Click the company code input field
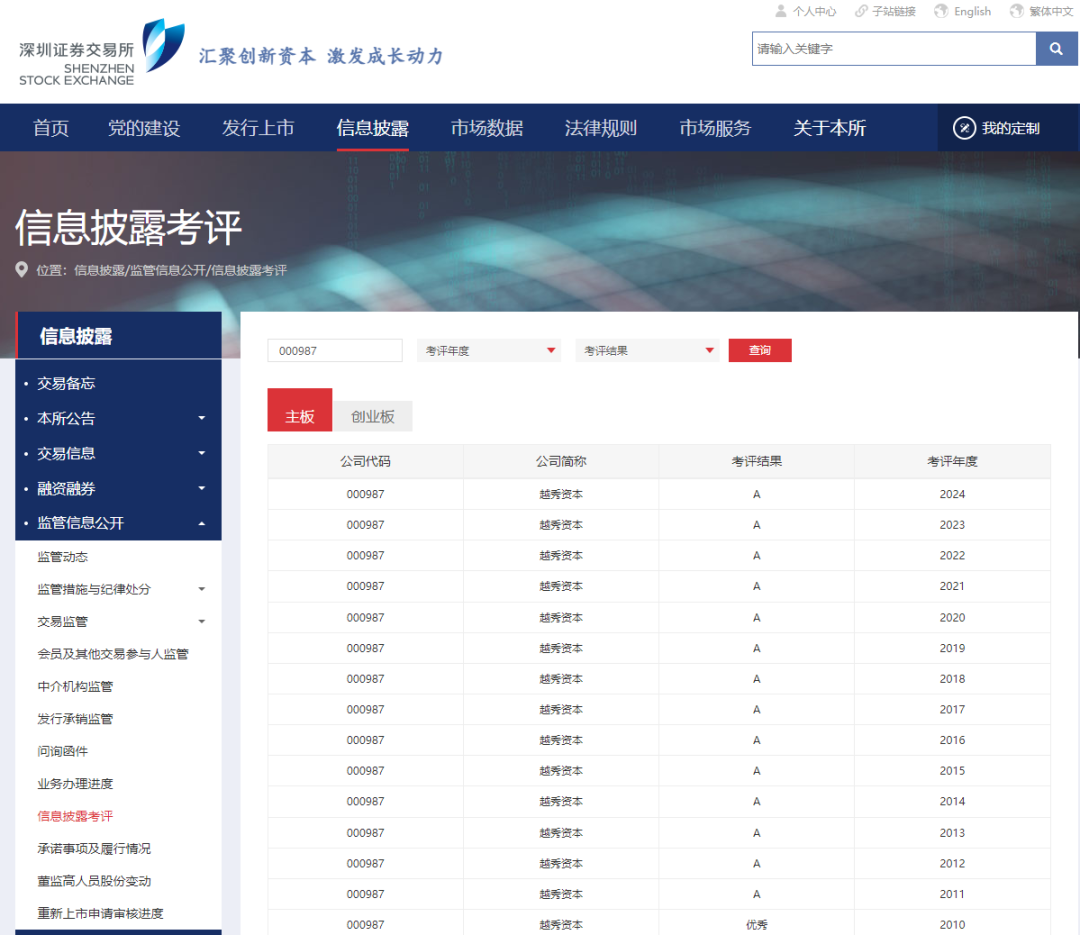Screen dimensions: 1080x935 click(x=334, y=351)
